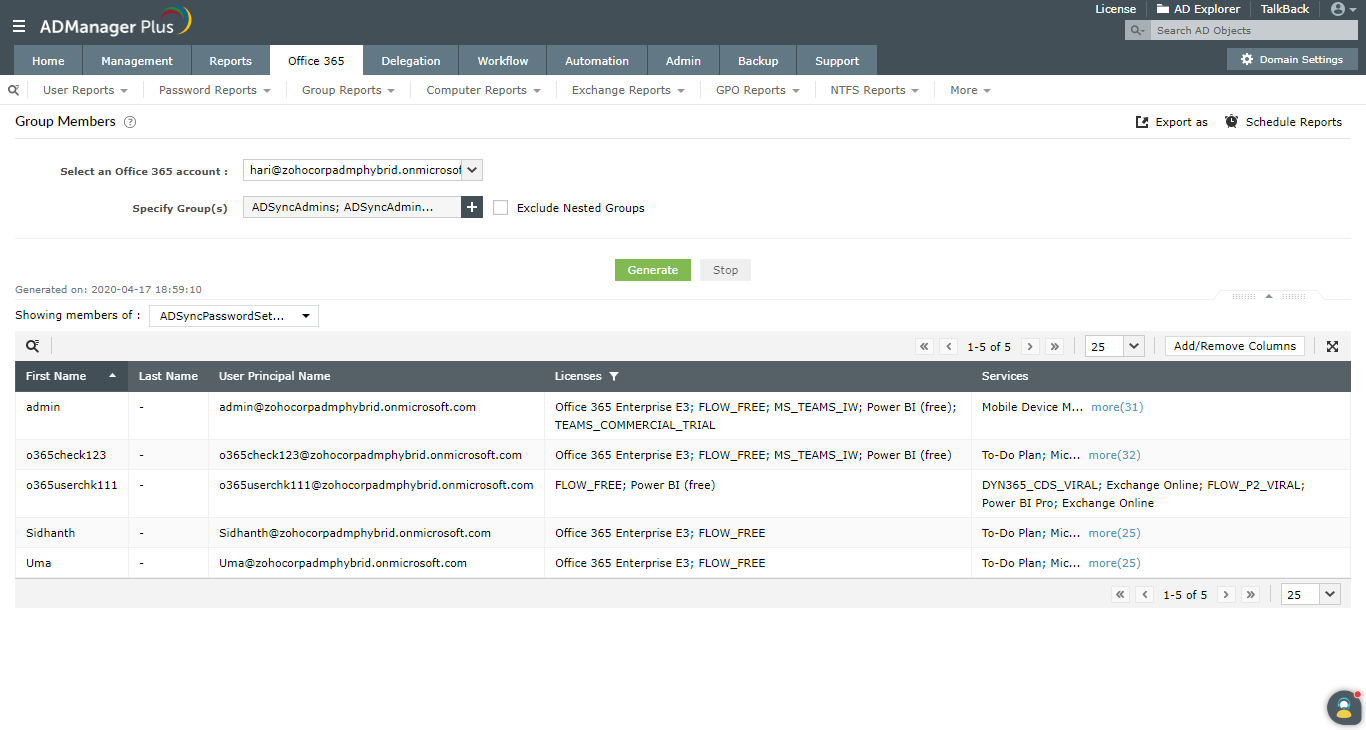The image size is (1366, 730).
Task: Expand the Computer Reports menu
Action: pos(483,90)
